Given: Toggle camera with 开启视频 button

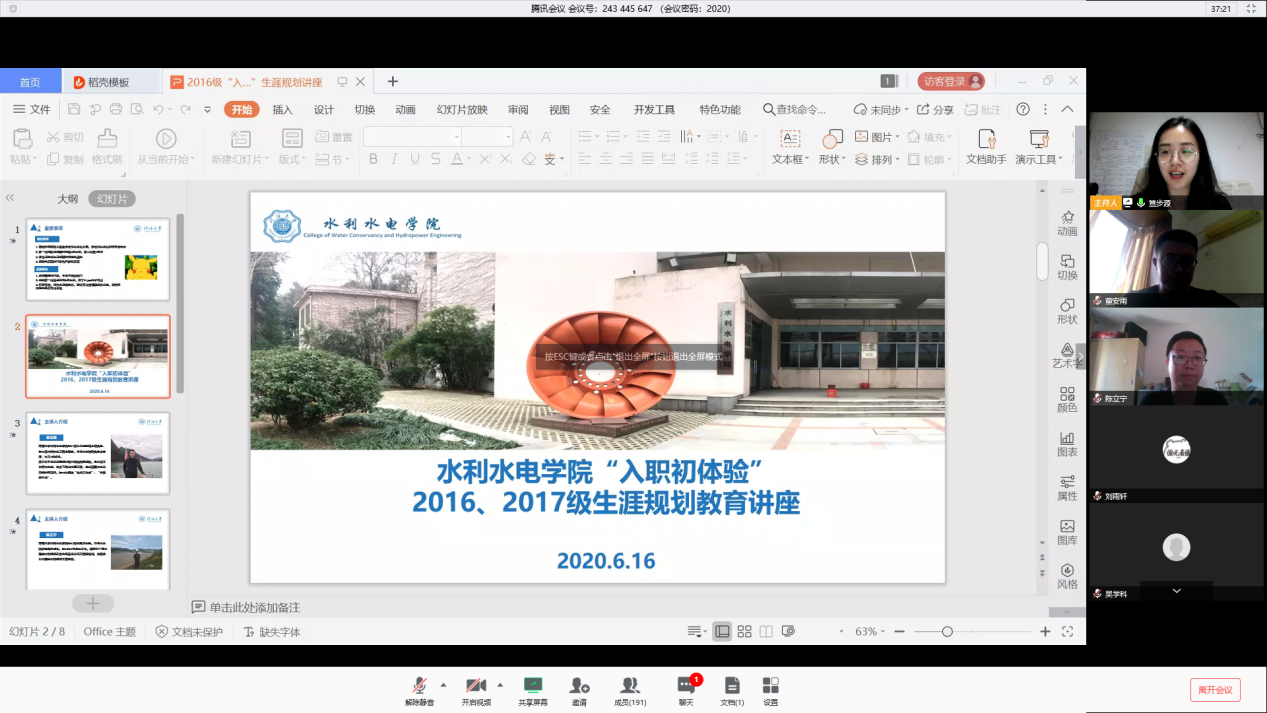Looking at the screenshot, I should tap(476, 686).
